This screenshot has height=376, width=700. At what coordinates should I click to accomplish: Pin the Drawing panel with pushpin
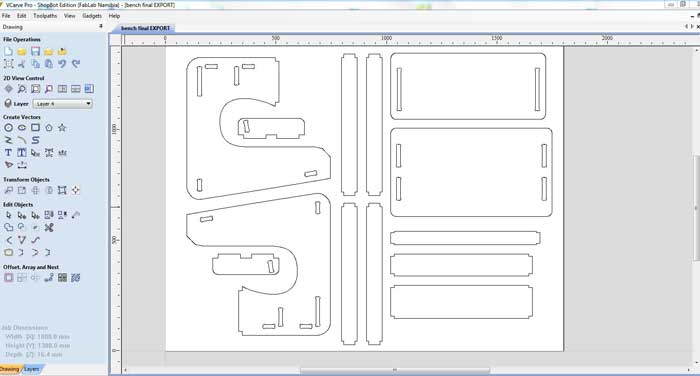101,27
